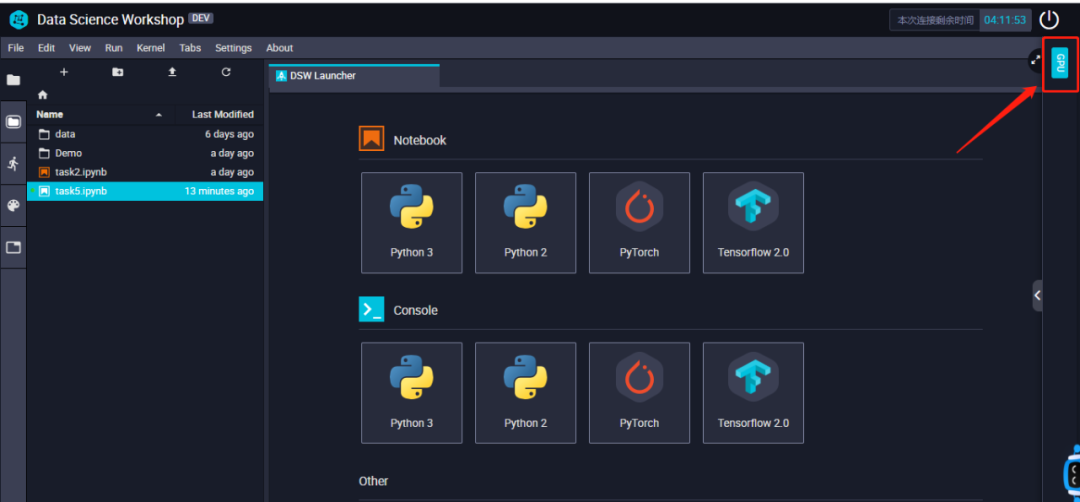1080x502 pixels.
Task: Open the running kernels sidebar icon
Action: tap(13, 164)
